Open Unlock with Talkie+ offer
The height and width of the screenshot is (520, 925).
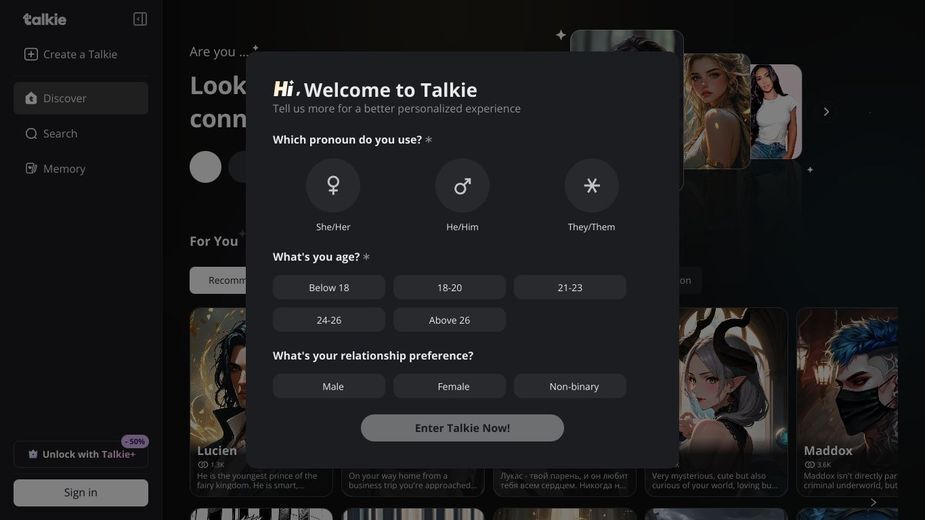pos(81,454)
